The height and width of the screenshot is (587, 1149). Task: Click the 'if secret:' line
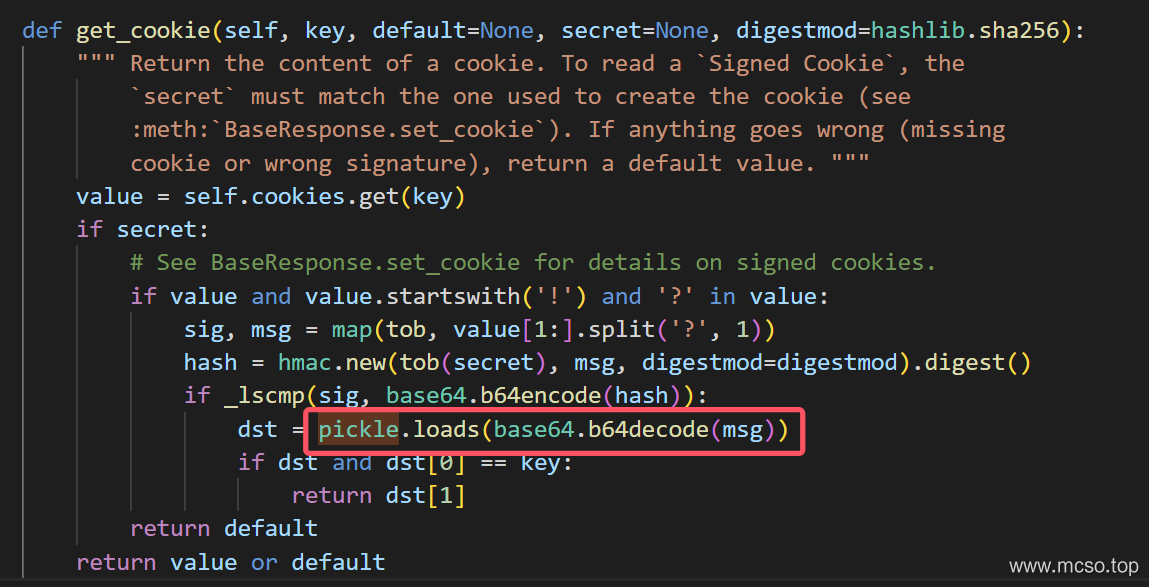(143, 230)
